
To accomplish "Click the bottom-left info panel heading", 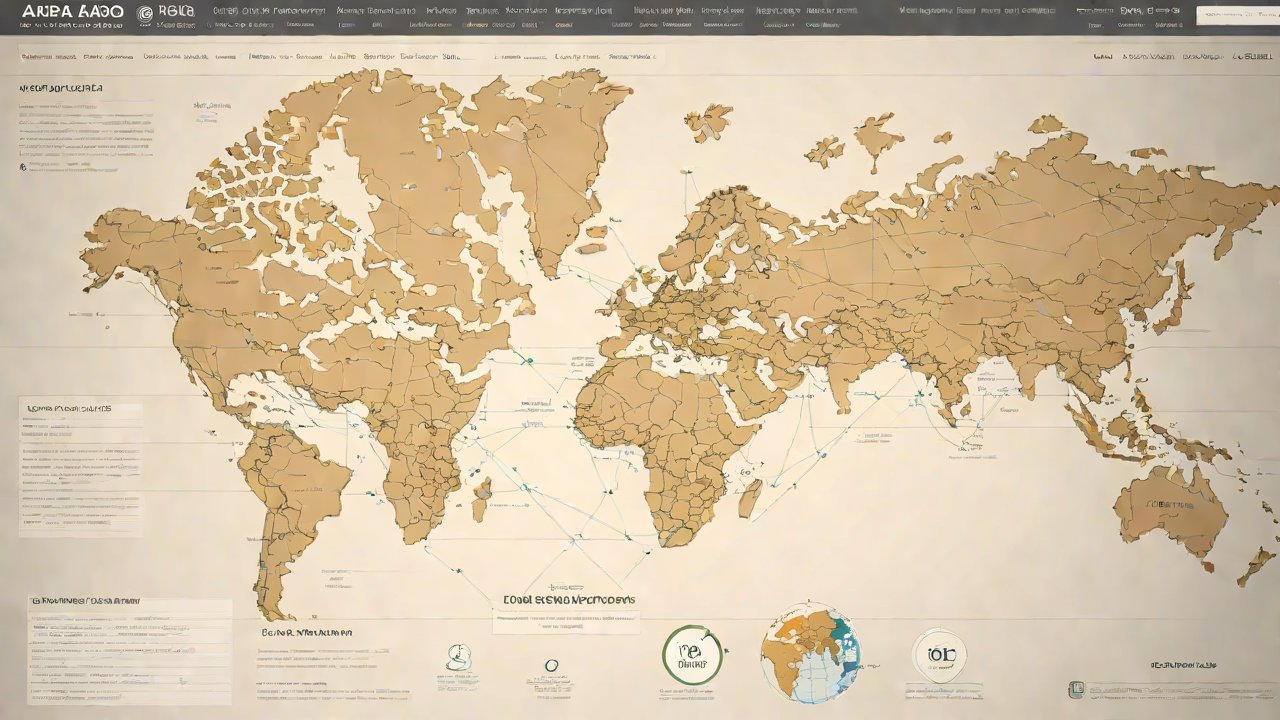I will [x=84, y=602].
